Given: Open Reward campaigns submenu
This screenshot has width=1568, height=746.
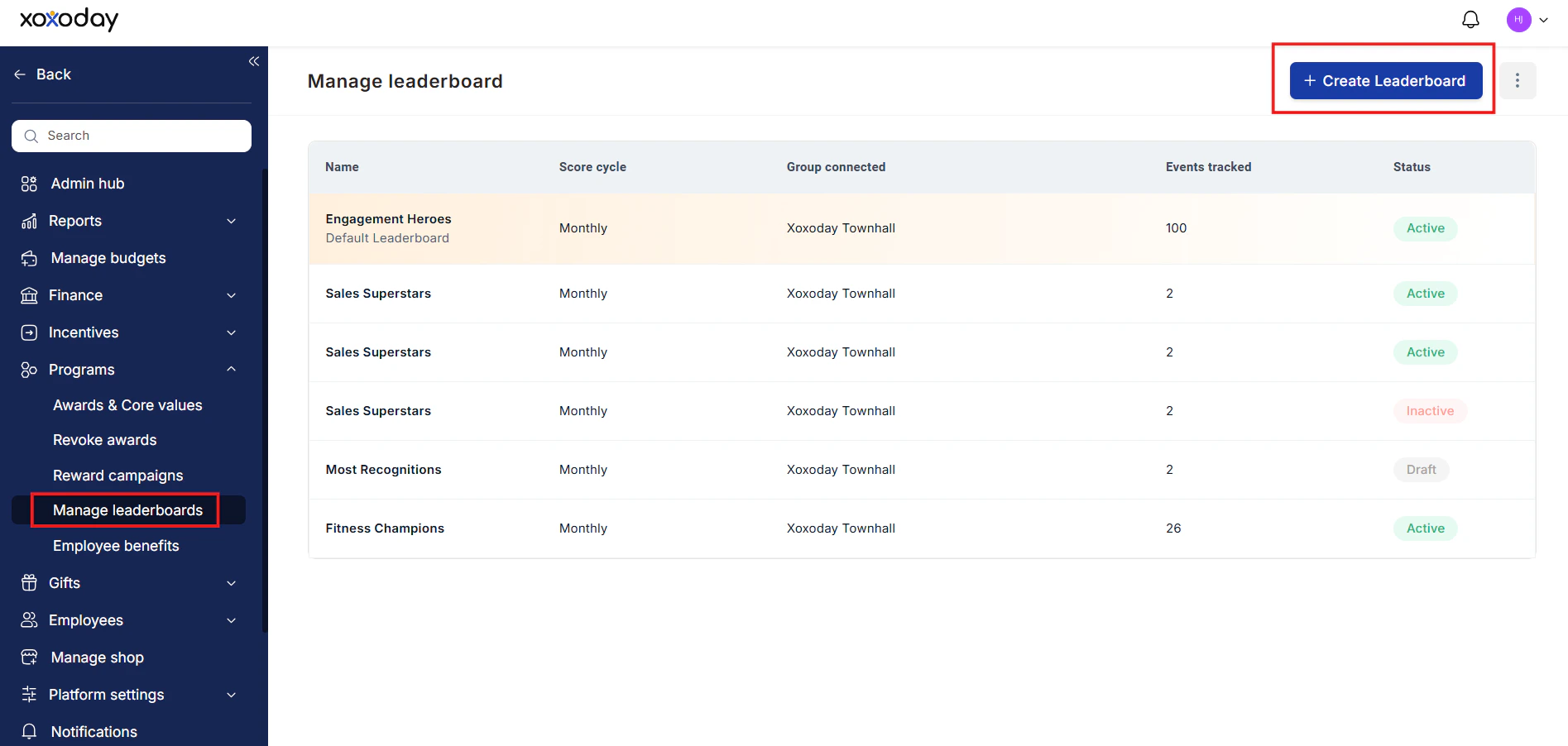Looking at the screenshot, I should [x=118, y=476].
